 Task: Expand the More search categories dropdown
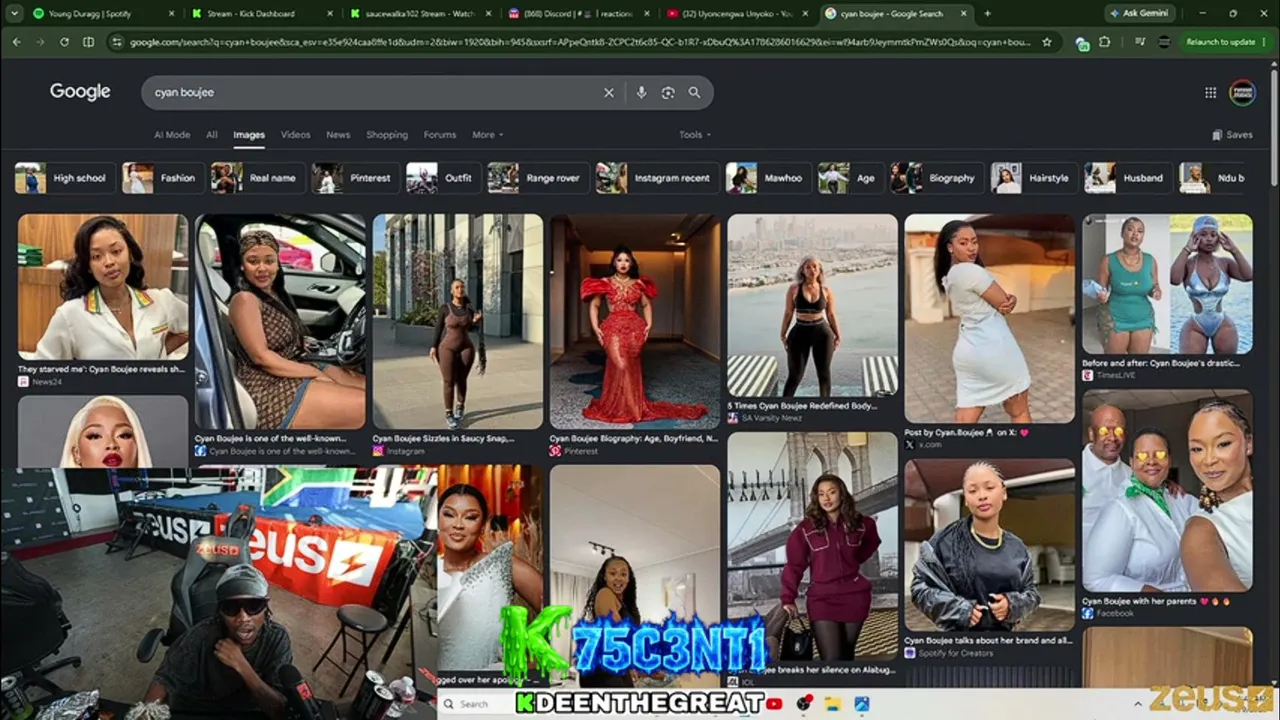pyautogui.click(x=487, y=135)
